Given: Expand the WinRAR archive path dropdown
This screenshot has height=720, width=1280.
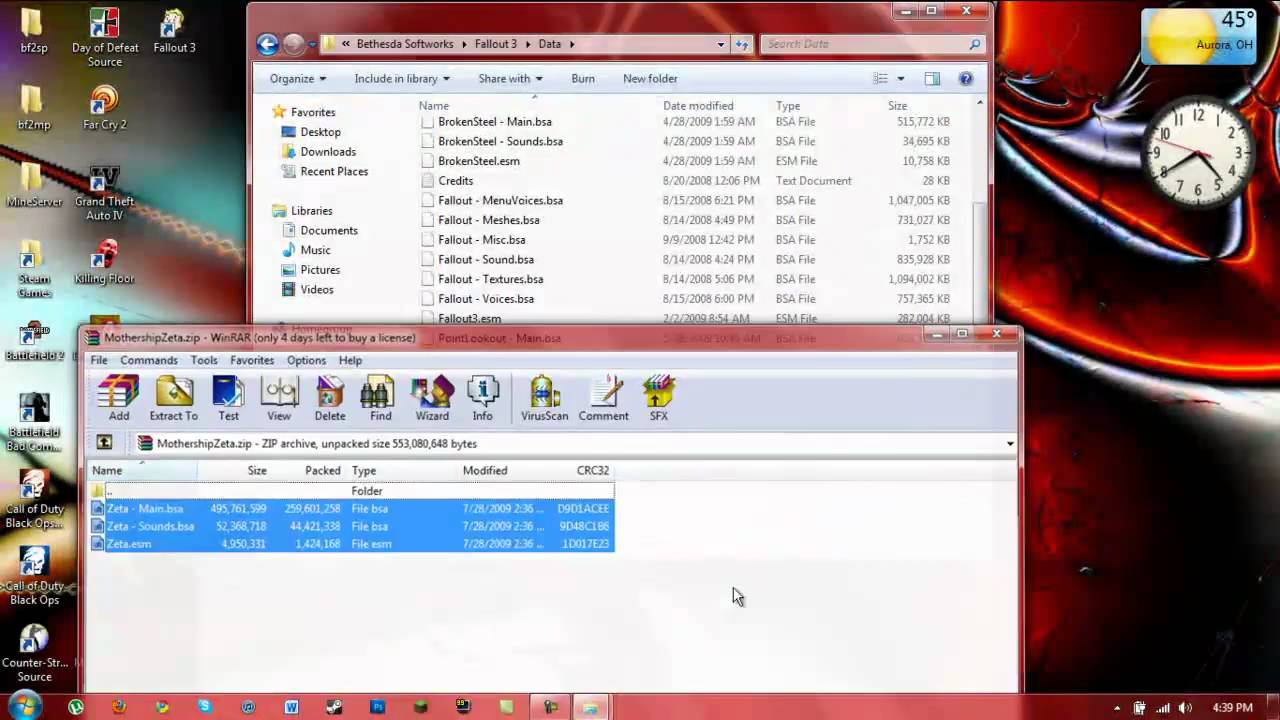Looking at the screenshot, I should (1010, 444).
